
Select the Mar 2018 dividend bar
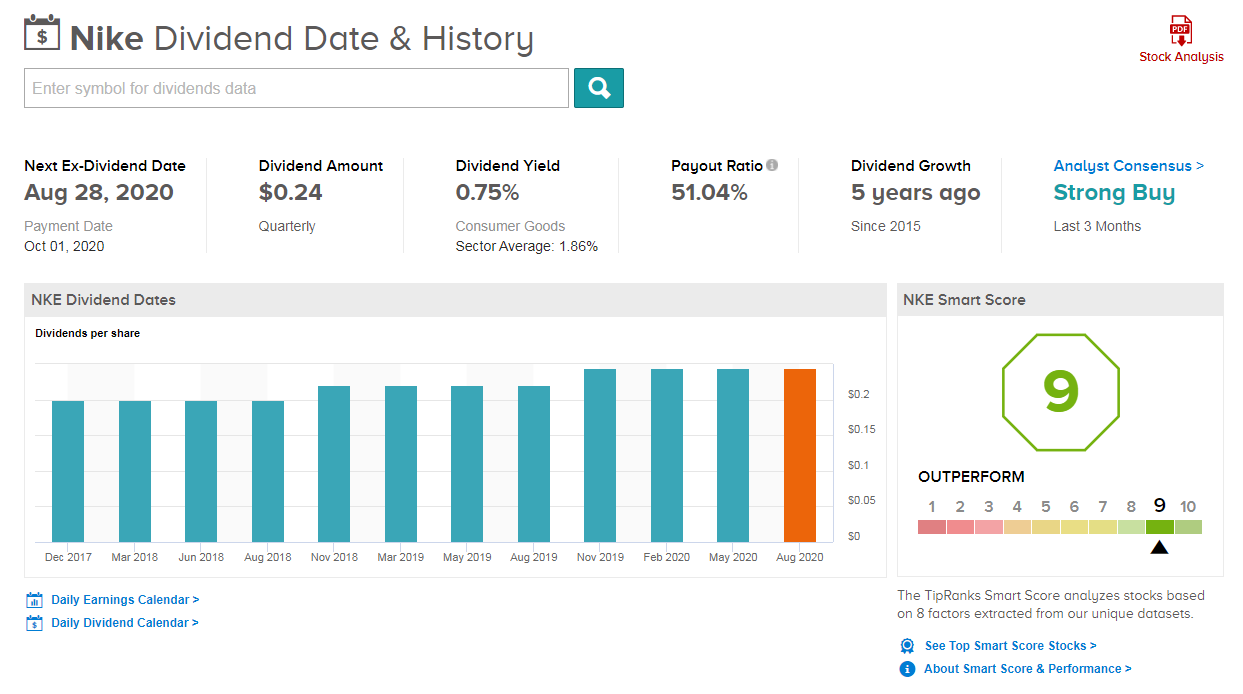click(135, 472)
